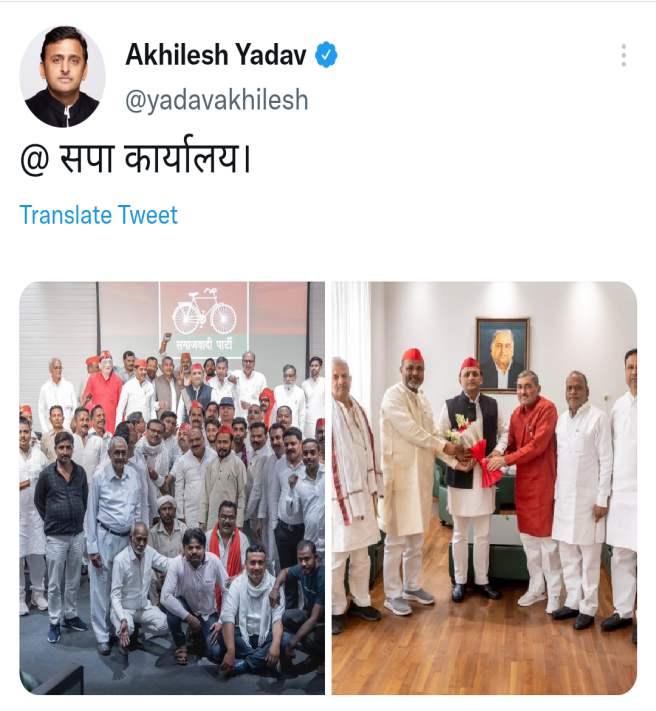Image resolution: width=656 pixels, height=711 pixels.
Task: Open the three-dot more options menu
Action: tap(624, 55)
